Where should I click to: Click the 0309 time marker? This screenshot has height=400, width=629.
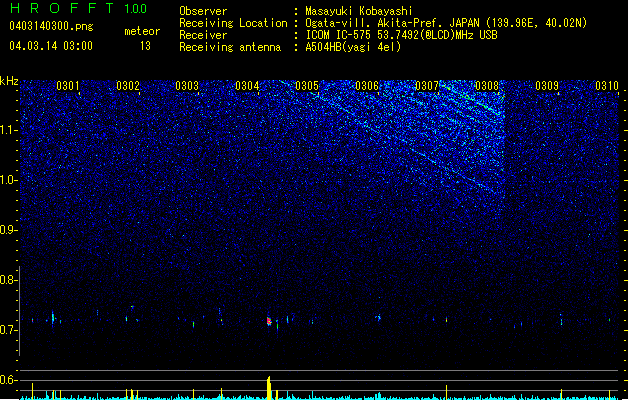click(547, 86)
